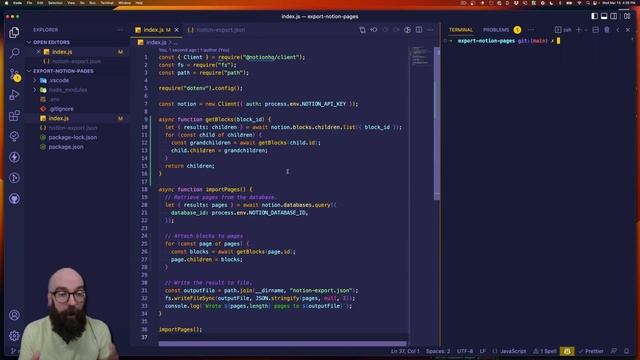640x360 pixels.
Task: Open the Extensions view
Action: [14, 116]
